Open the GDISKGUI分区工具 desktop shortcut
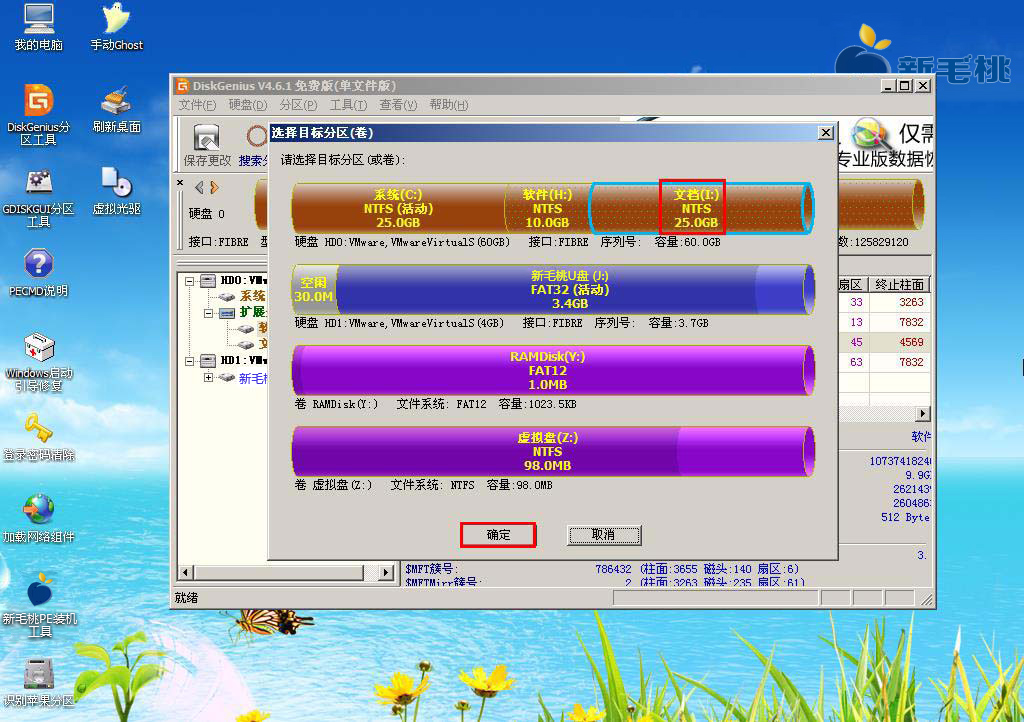Screen dimensions: 1024x722 point(39,198)
